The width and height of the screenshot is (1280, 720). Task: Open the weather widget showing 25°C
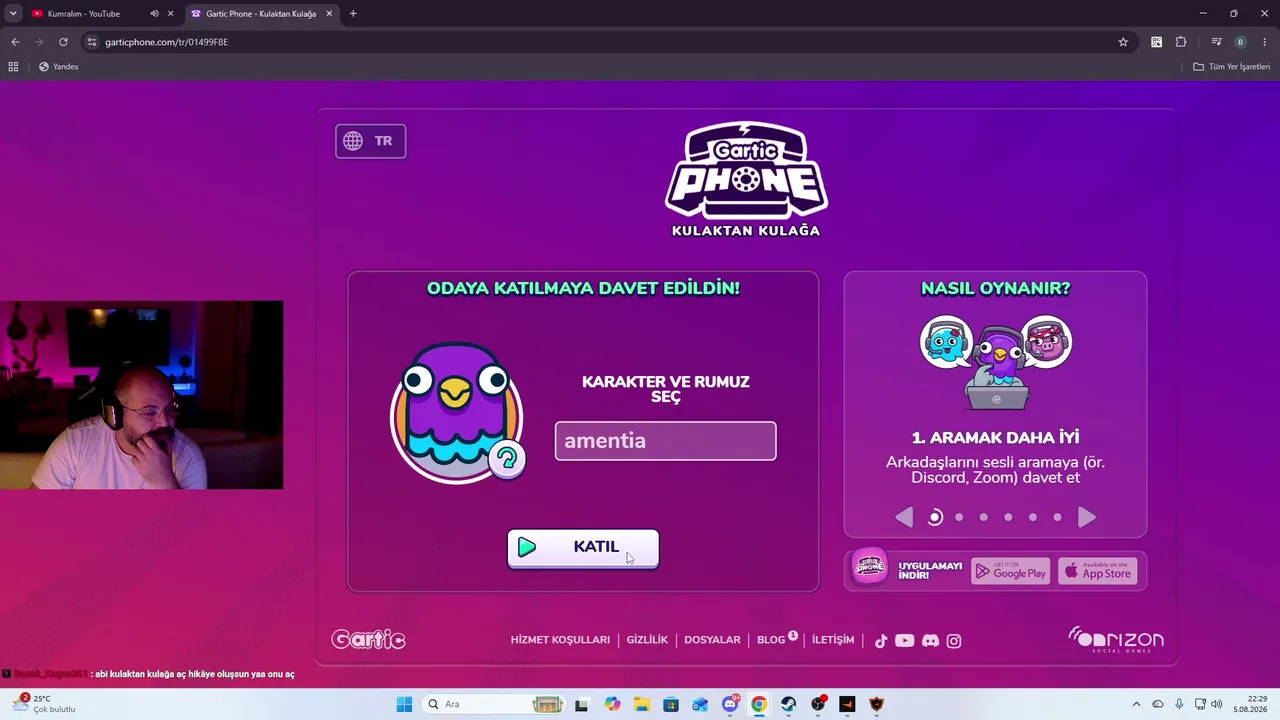pos(44,704)
